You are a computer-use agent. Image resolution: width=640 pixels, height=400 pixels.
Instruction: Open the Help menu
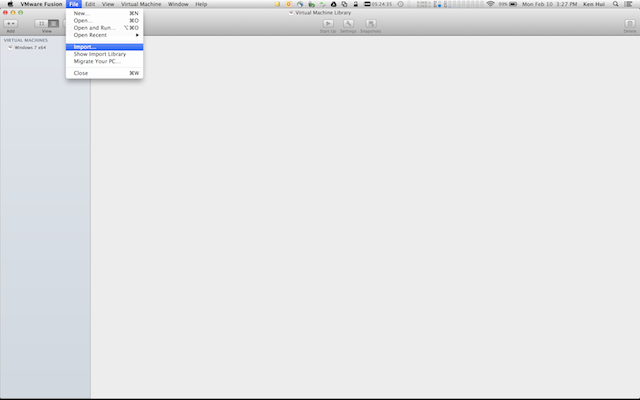click(x=201, y=4)
